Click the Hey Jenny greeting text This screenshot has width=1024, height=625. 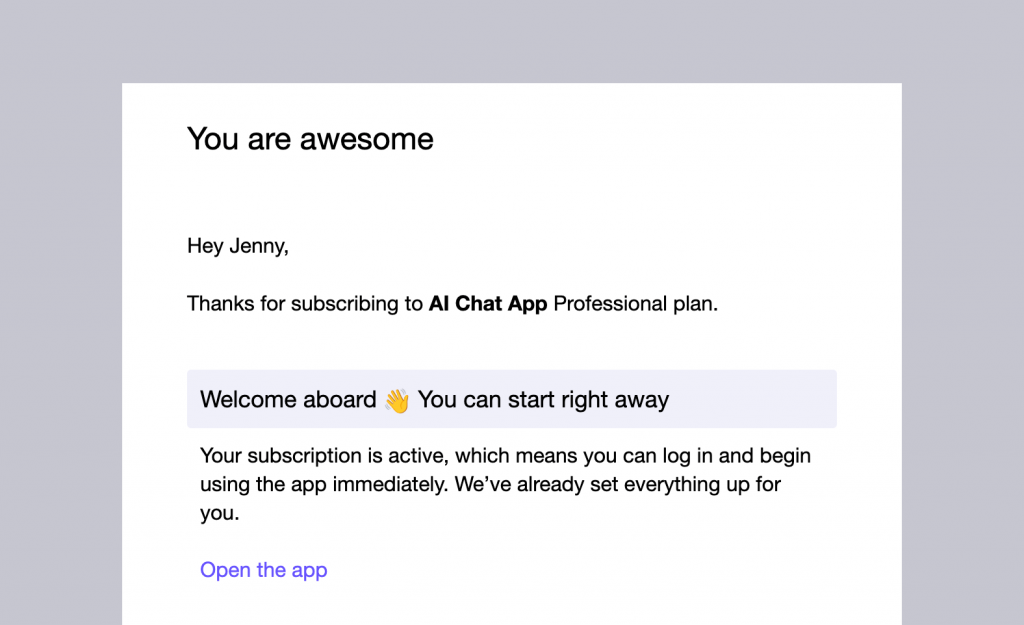click(x=237, y=246)
